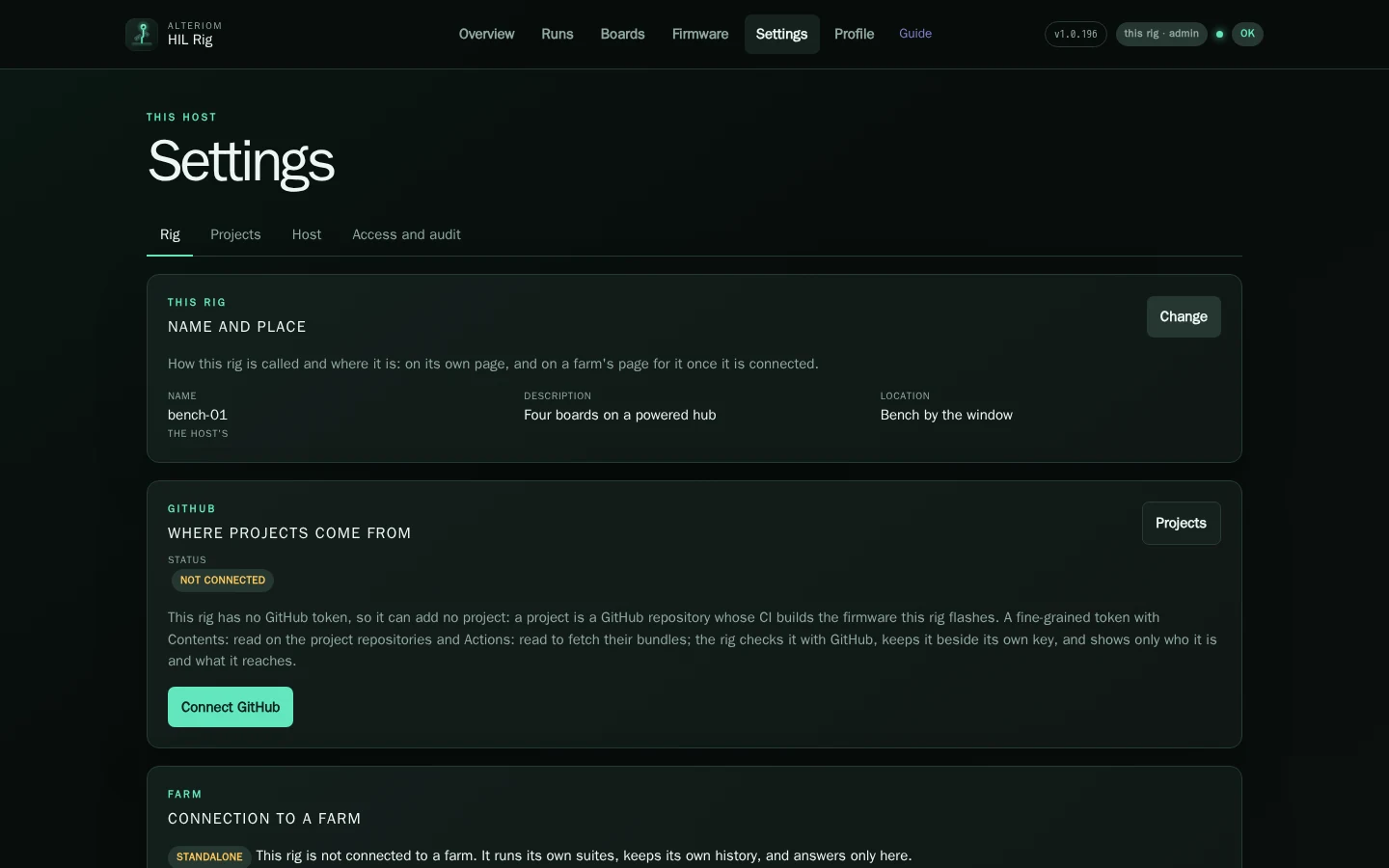
Task: Click the green status dot indicator
Action: (1219, 34)
